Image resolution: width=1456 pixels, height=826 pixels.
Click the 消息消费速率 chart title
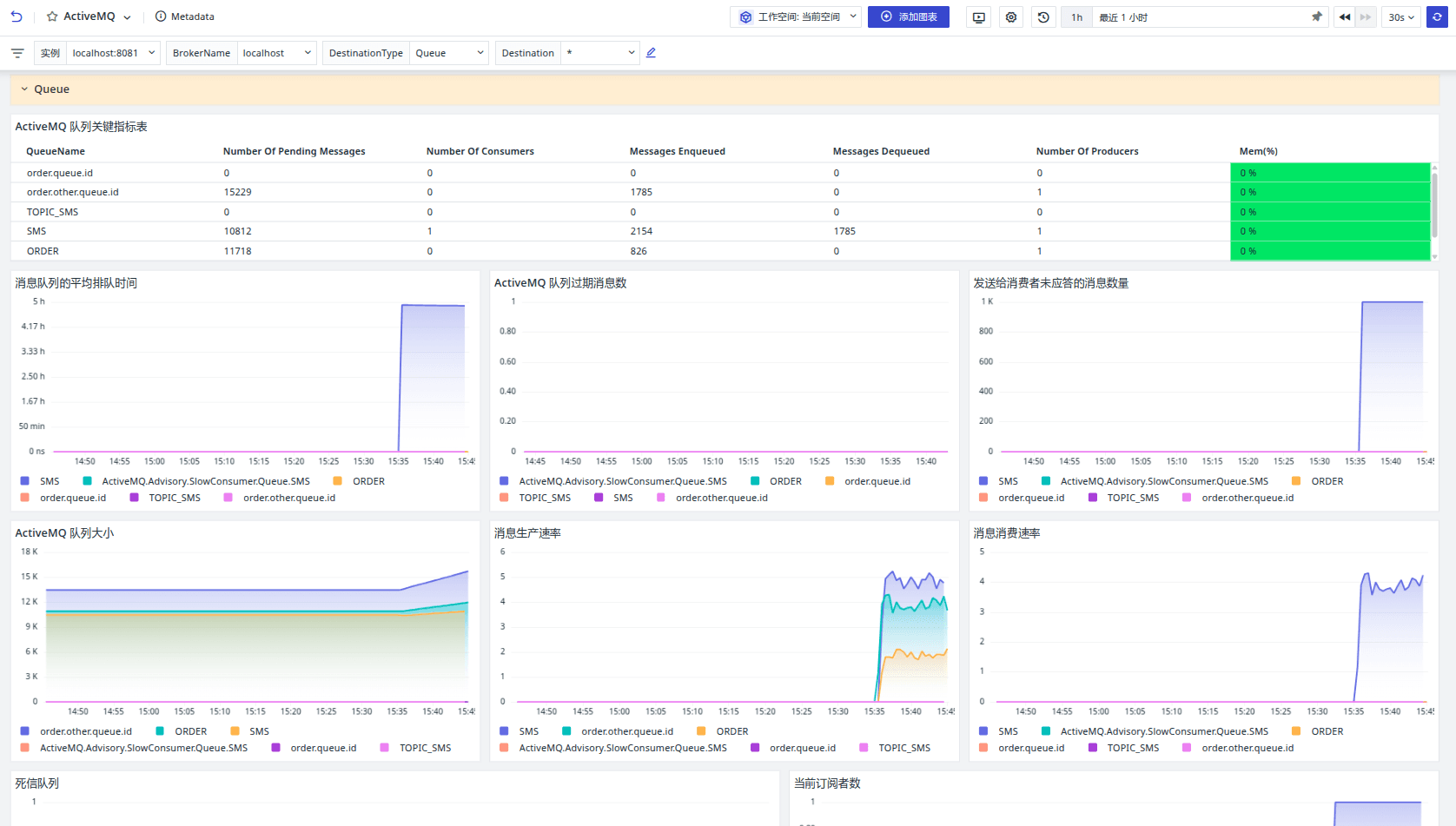(x=1007, y=533)
